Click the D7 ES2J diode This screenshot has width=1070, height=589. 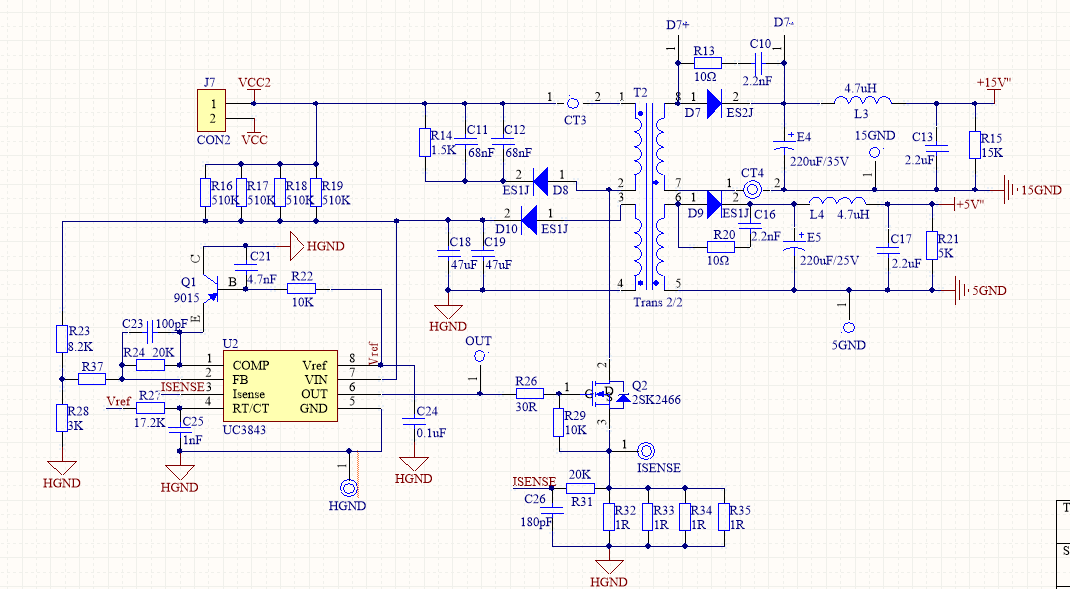coord(712,100)
